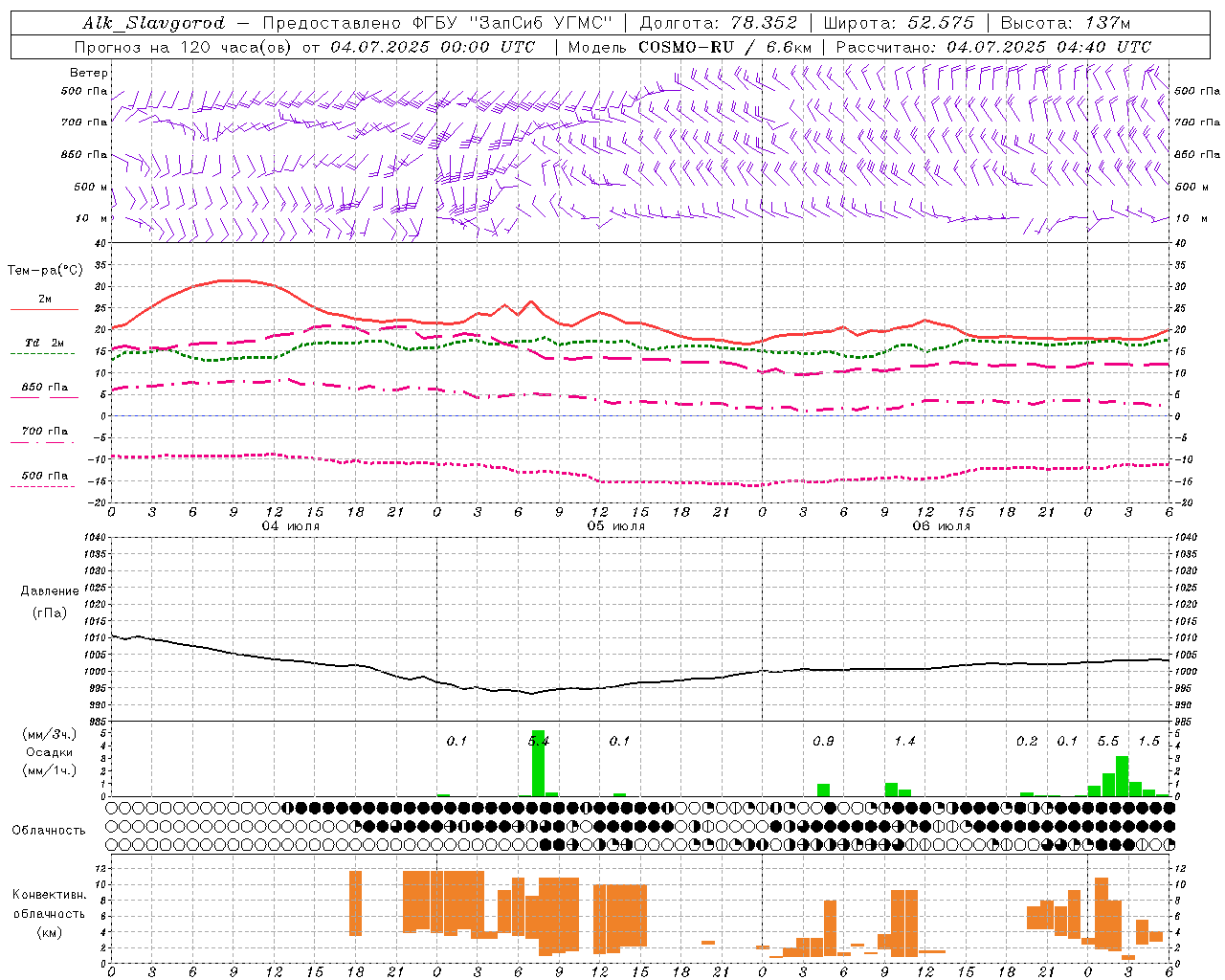Click the Осадки panel label
This screenshot has width=1225, height=980.
click(49, 752)
